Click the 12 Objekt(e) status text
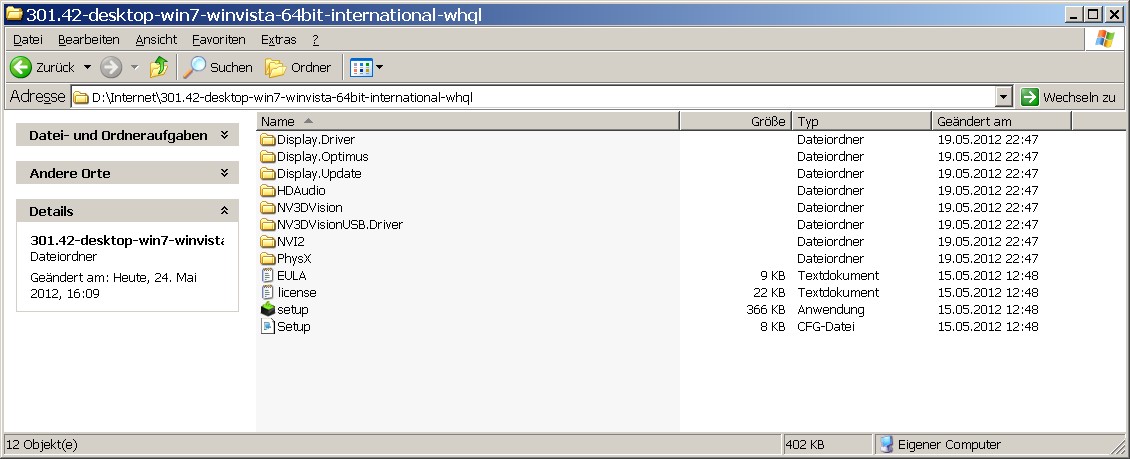Image resolution: width=1130 pixels, height=459 pixels. [x=44, y=445]
